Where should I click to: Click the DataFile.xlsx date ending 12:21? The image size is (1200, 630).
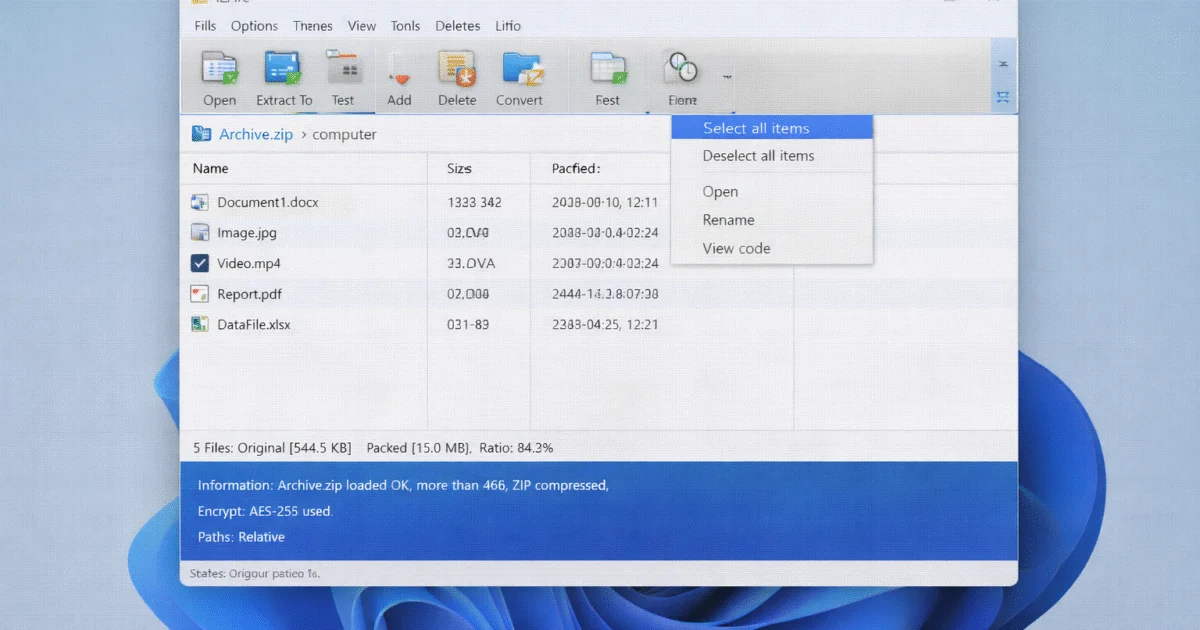[605, 324]
